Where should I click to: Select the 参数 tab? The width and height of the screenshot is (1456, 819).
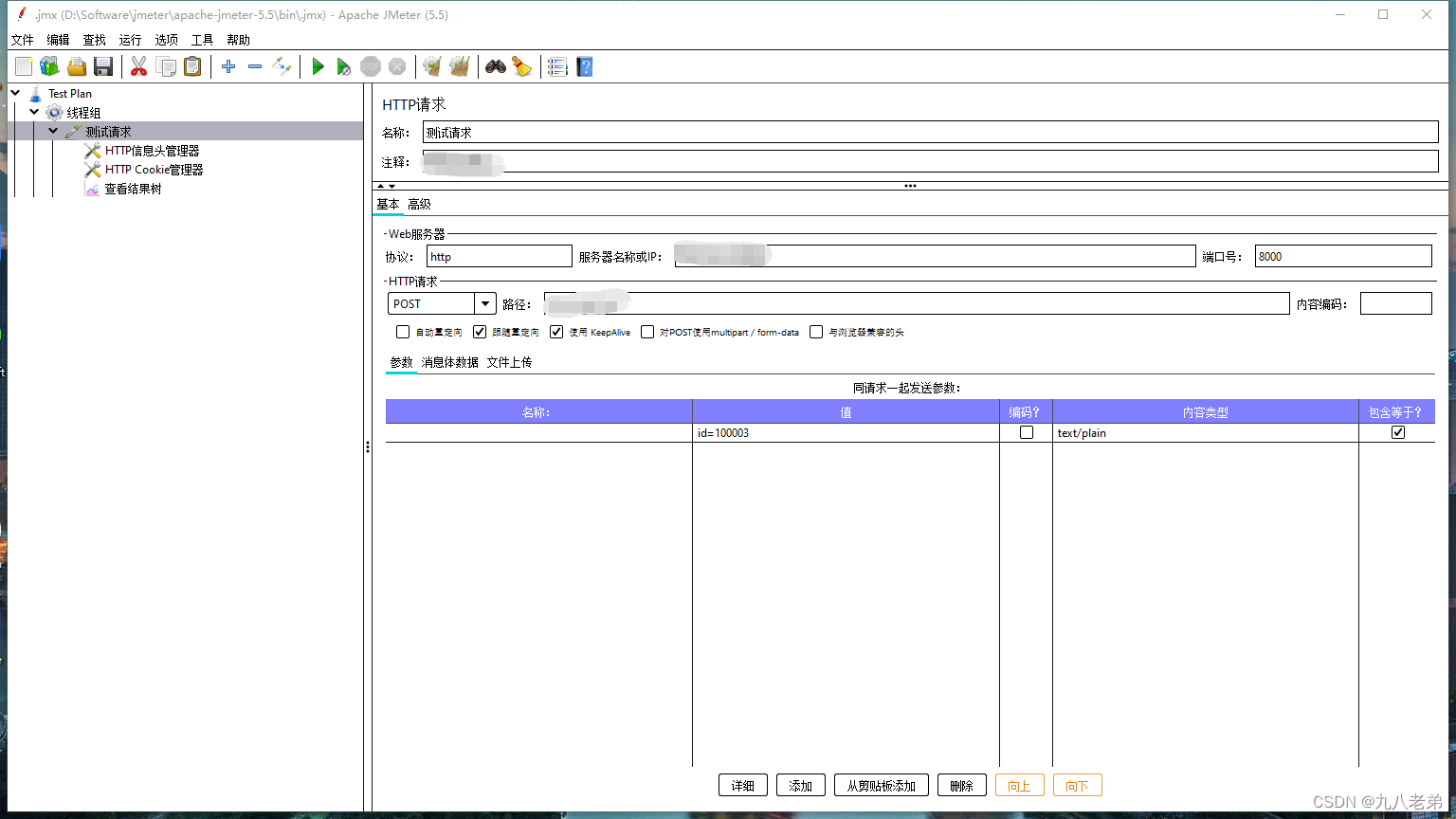click(x=401, y=362)
